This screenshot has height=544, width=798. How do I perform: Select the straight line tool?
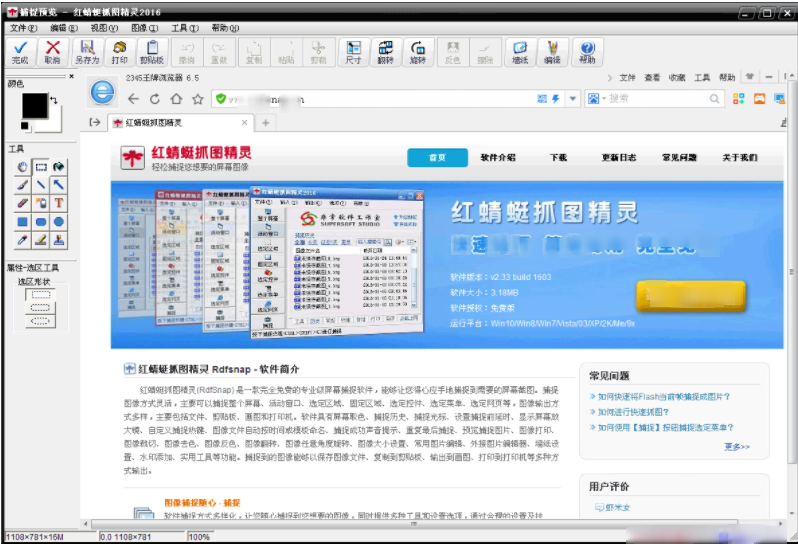tap(41, 185)
